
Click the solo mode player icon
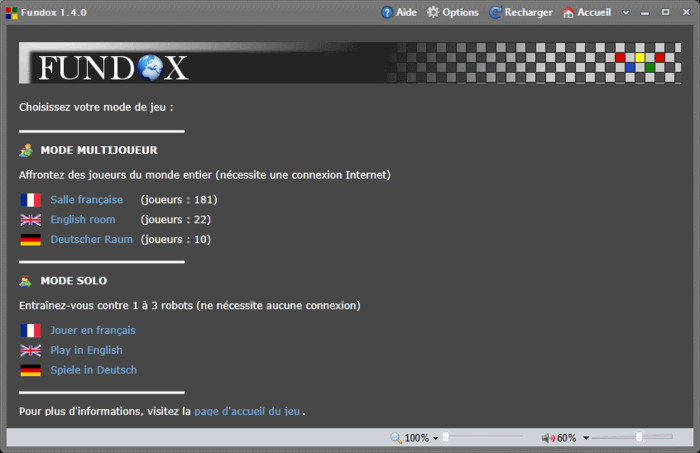coord(26,281)
